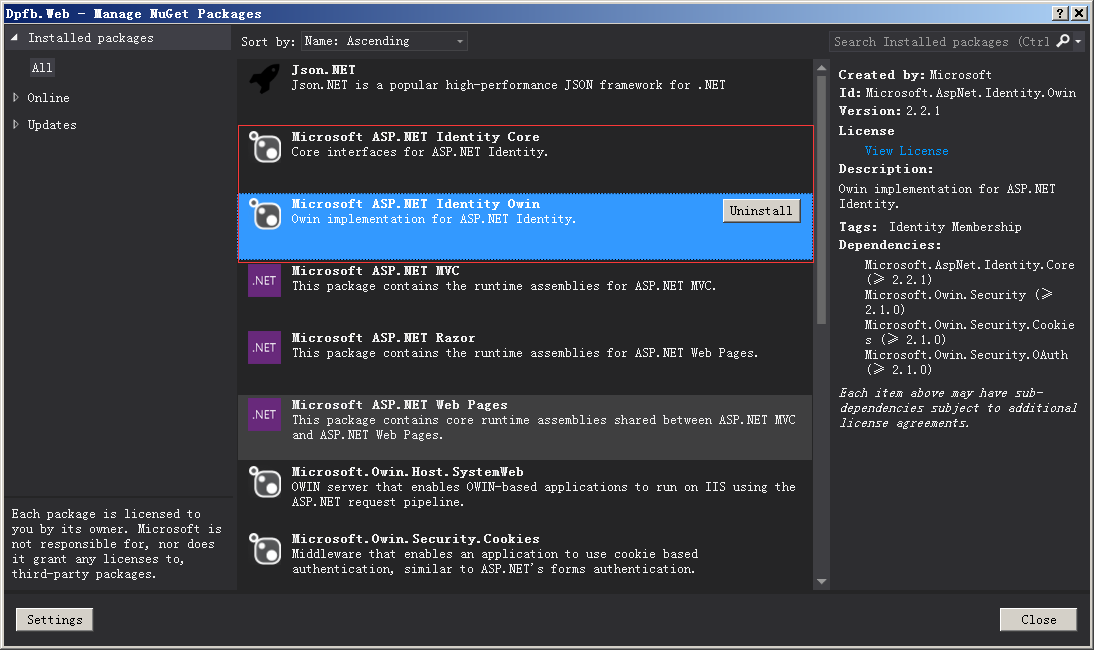
Task: Collapse the Installed packages section
Action: point(14,38)
